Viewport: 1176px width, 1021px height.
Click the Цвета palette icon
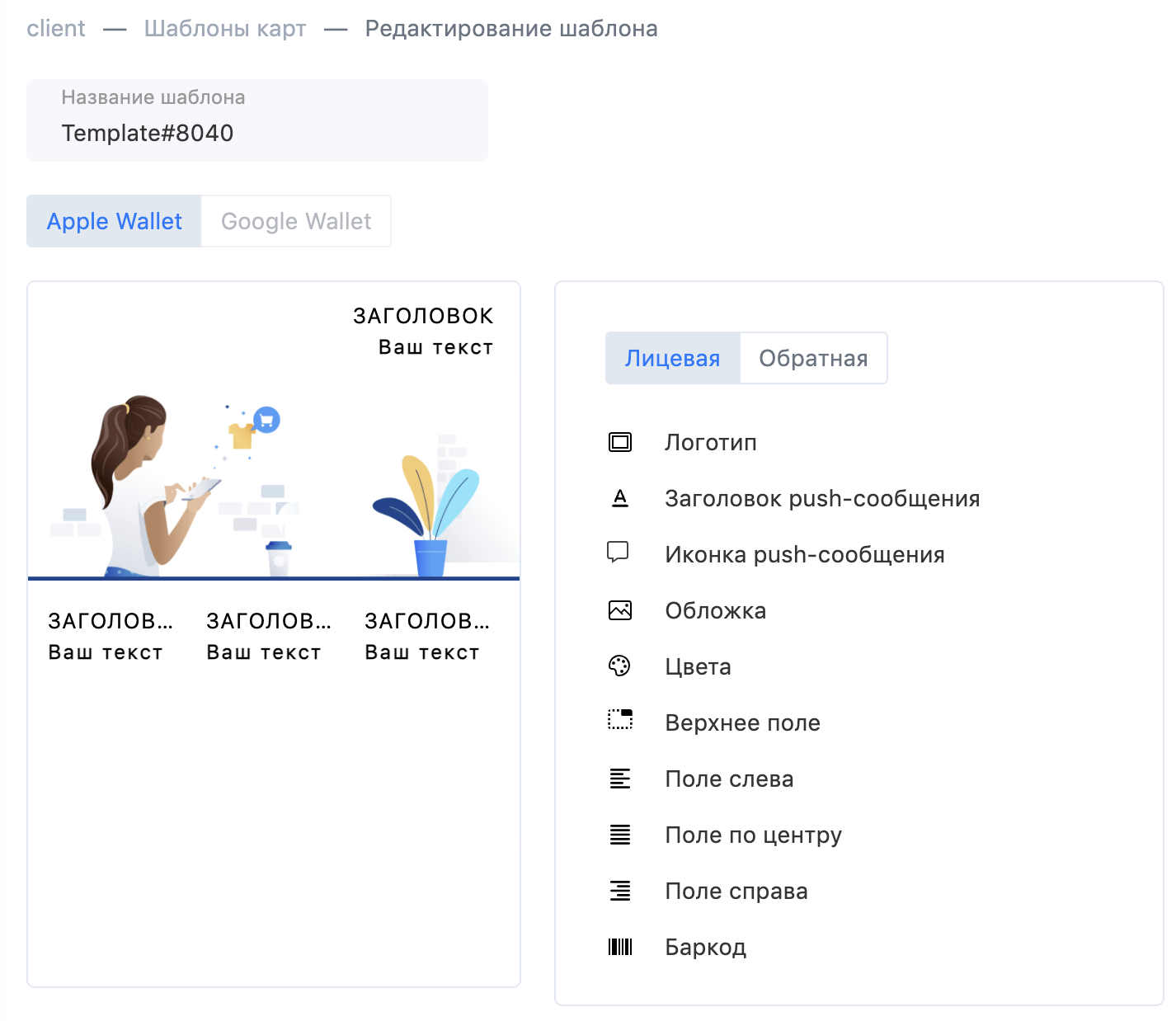(x=619, y=666)
